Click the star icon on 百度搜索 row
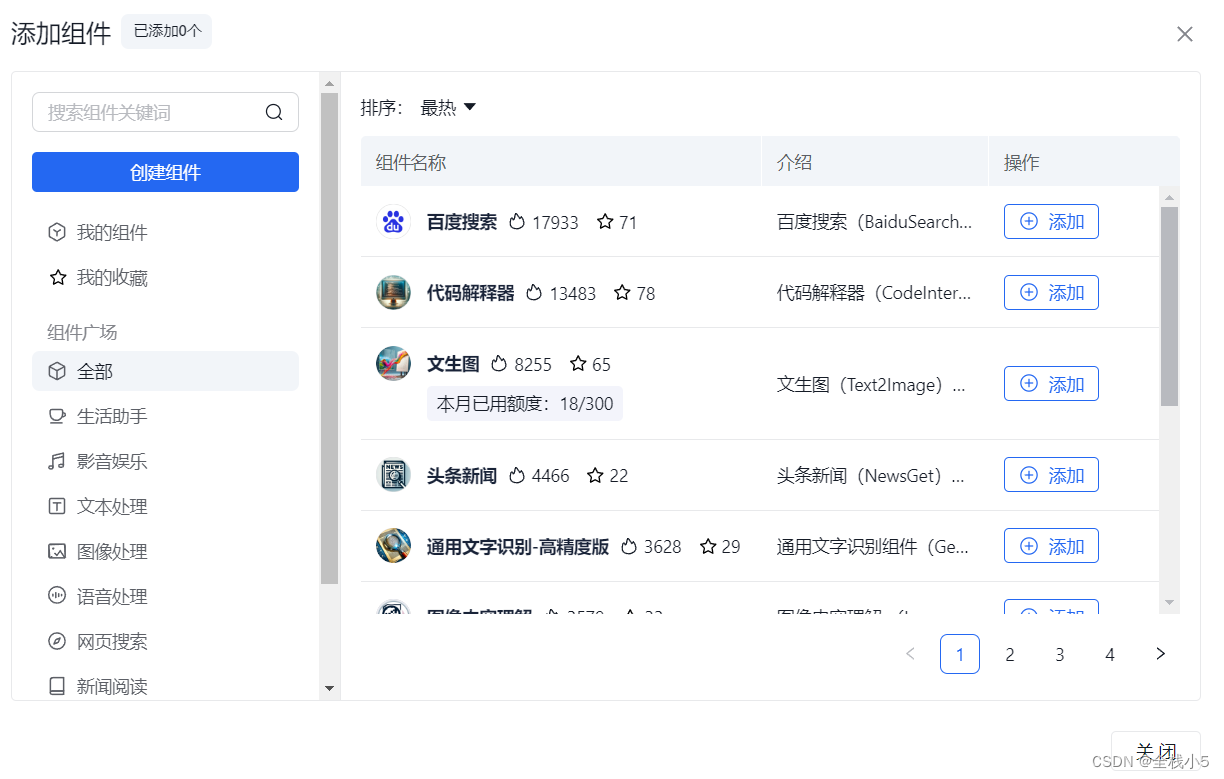1224x779 pixels. (x=605, y=222)
